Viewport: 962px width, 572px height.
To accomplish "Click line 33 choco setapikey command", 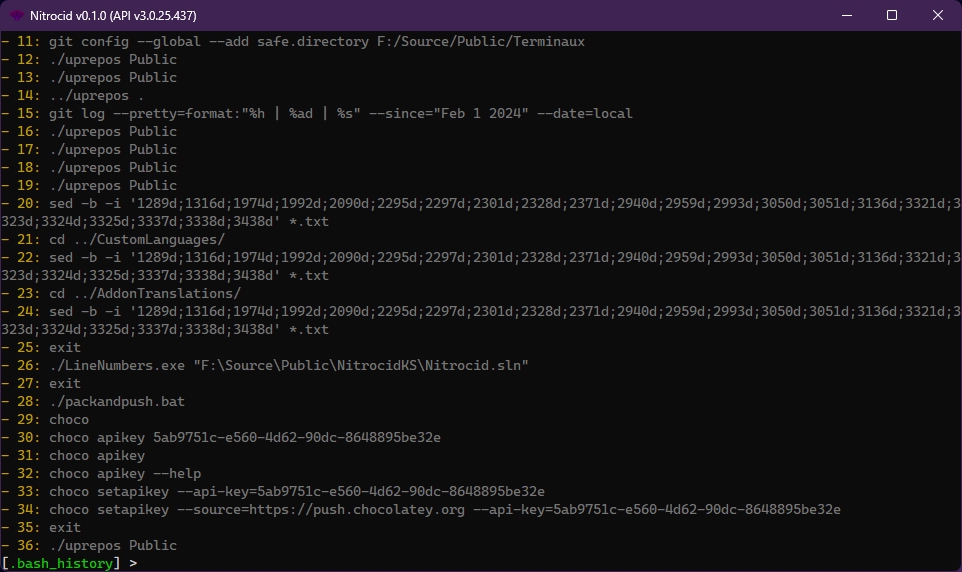I will (x=296, y=491).
